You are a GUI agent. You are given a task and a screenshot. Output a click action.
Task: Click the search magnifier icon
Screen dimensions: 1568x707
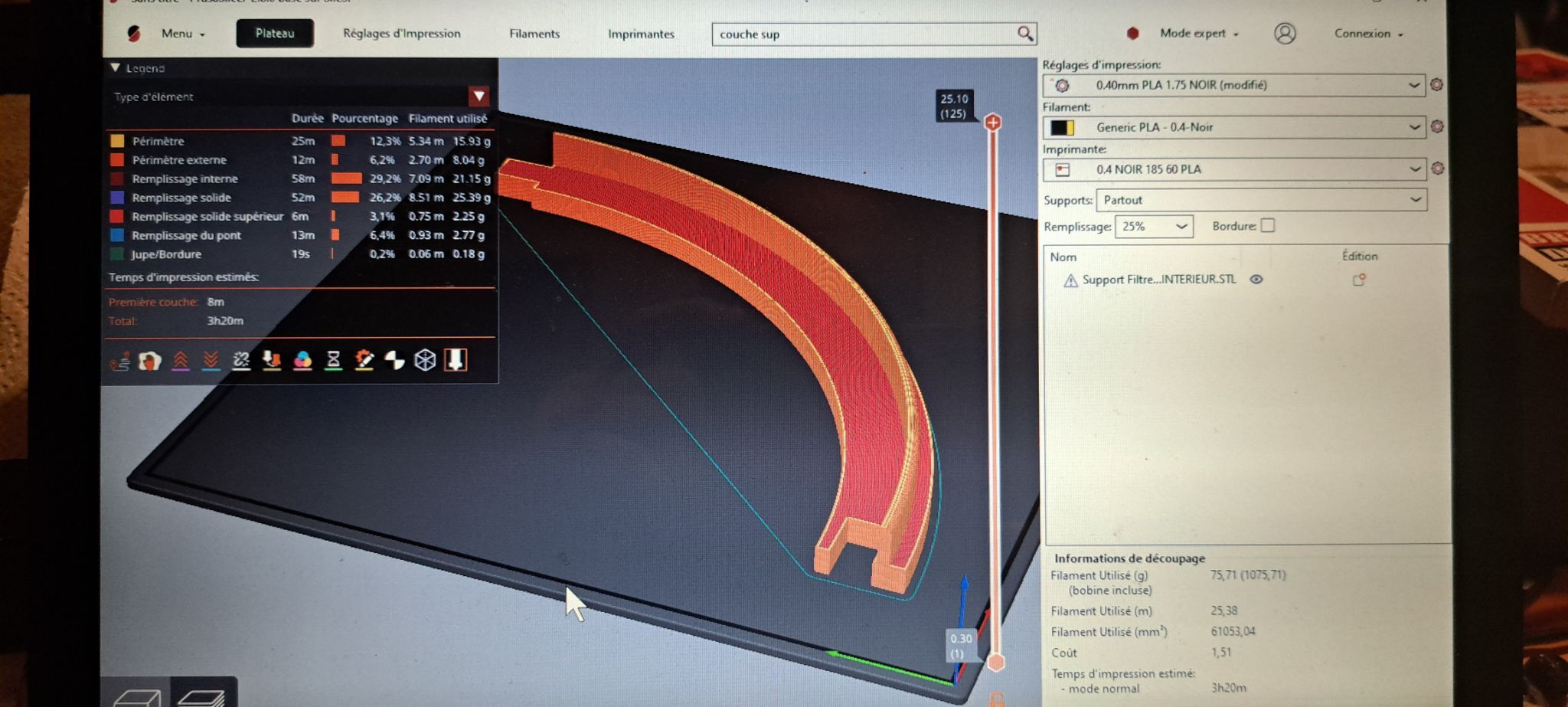point(1025,34)
